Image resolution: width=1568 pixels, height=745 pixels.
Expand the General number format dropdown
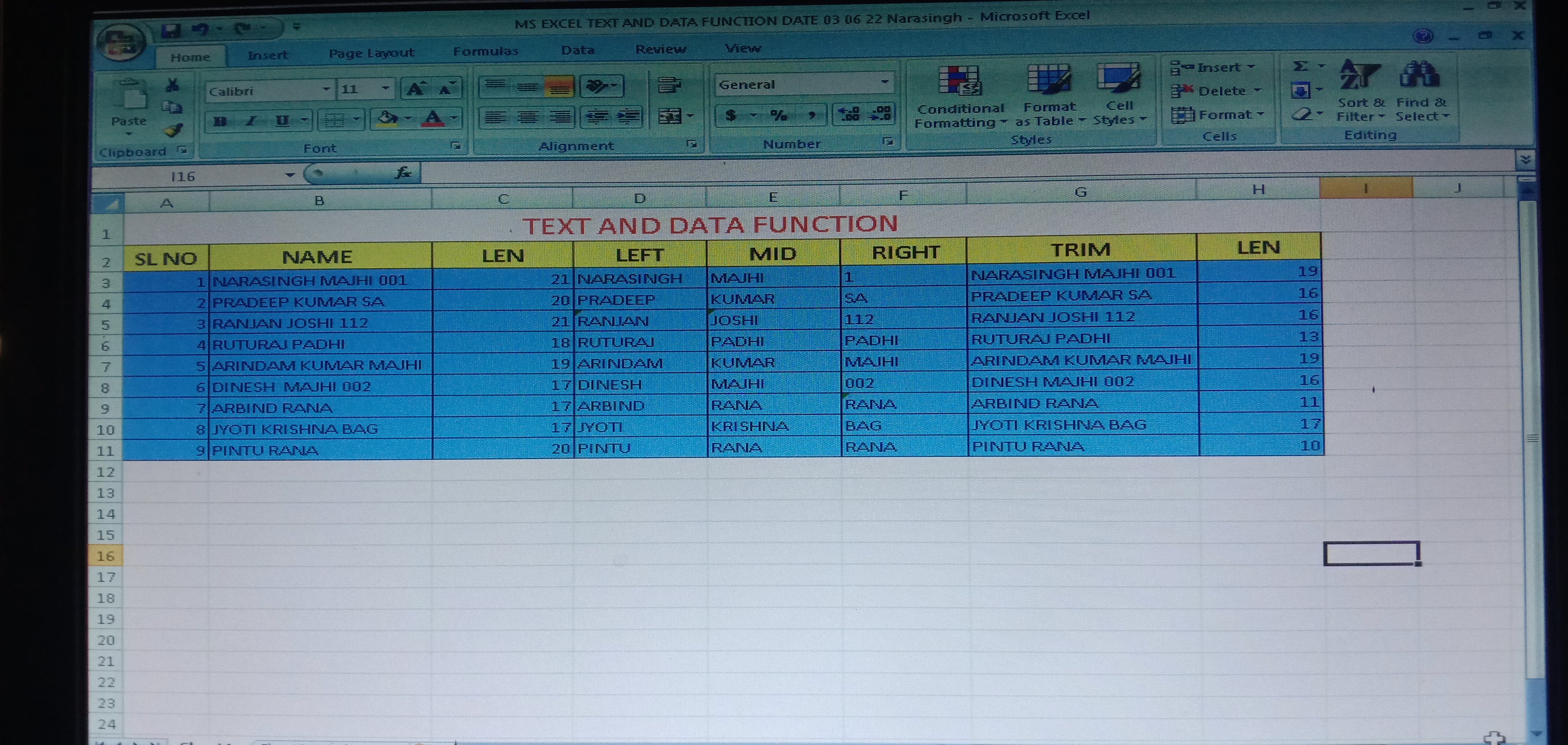884,82
